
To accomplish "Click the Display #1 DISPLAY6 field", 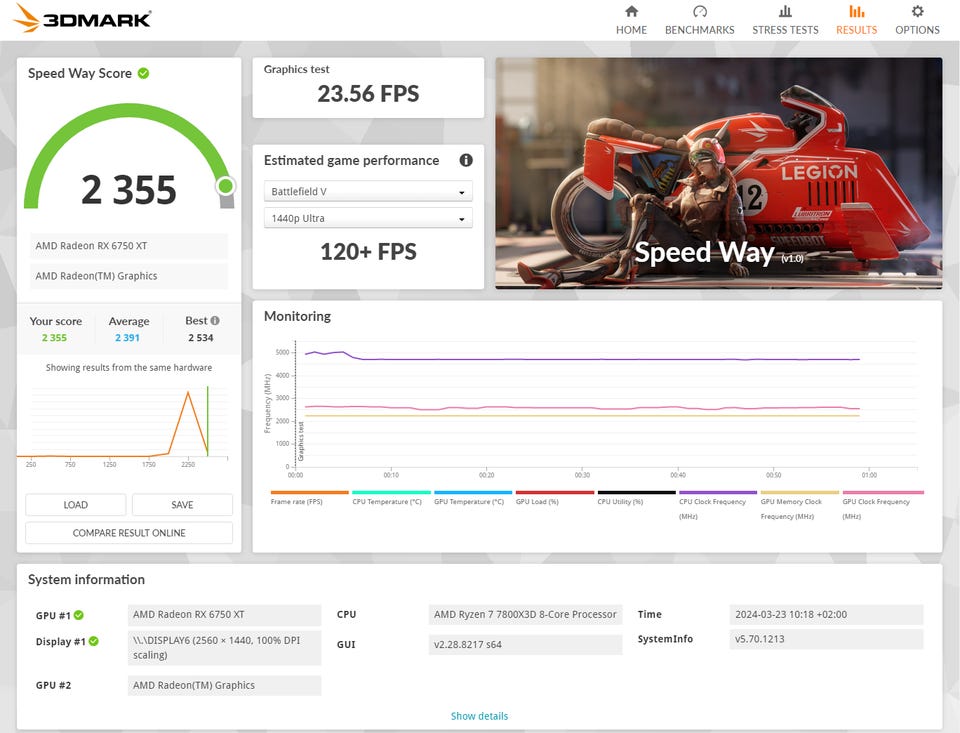I will 224,648.
